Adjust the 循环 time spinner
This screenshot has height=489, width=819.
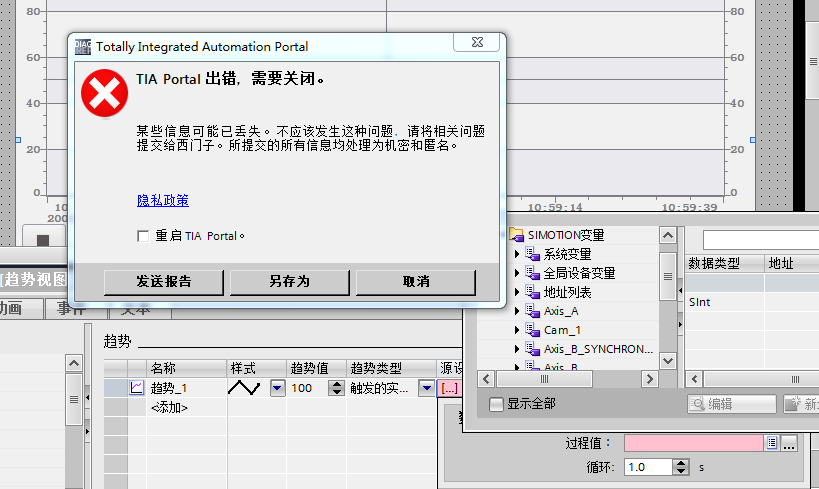click(x=681, y=467)
